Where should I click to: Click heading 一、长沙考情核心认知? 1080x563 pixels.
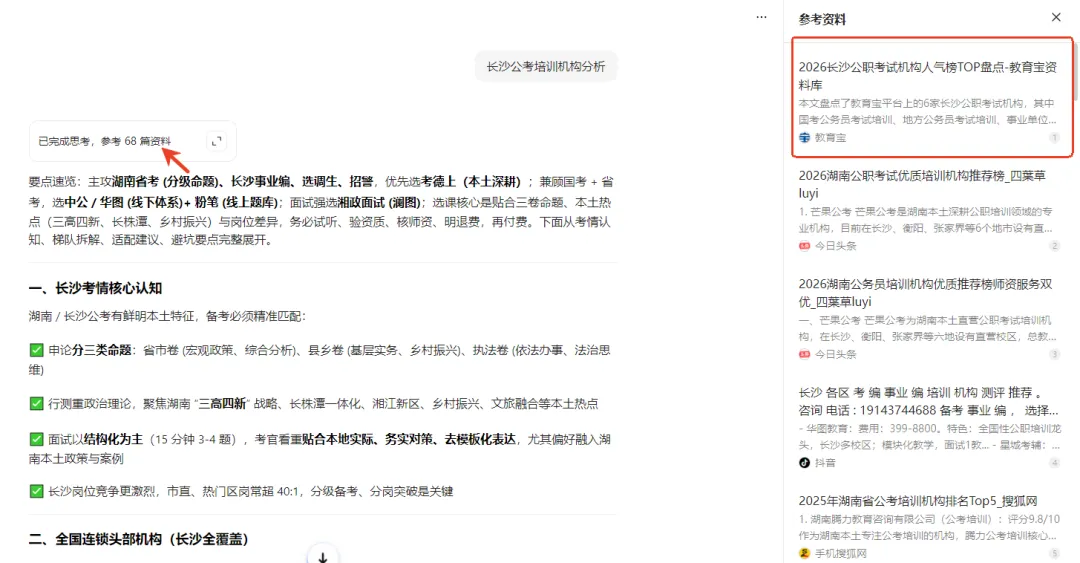(95, 288)
